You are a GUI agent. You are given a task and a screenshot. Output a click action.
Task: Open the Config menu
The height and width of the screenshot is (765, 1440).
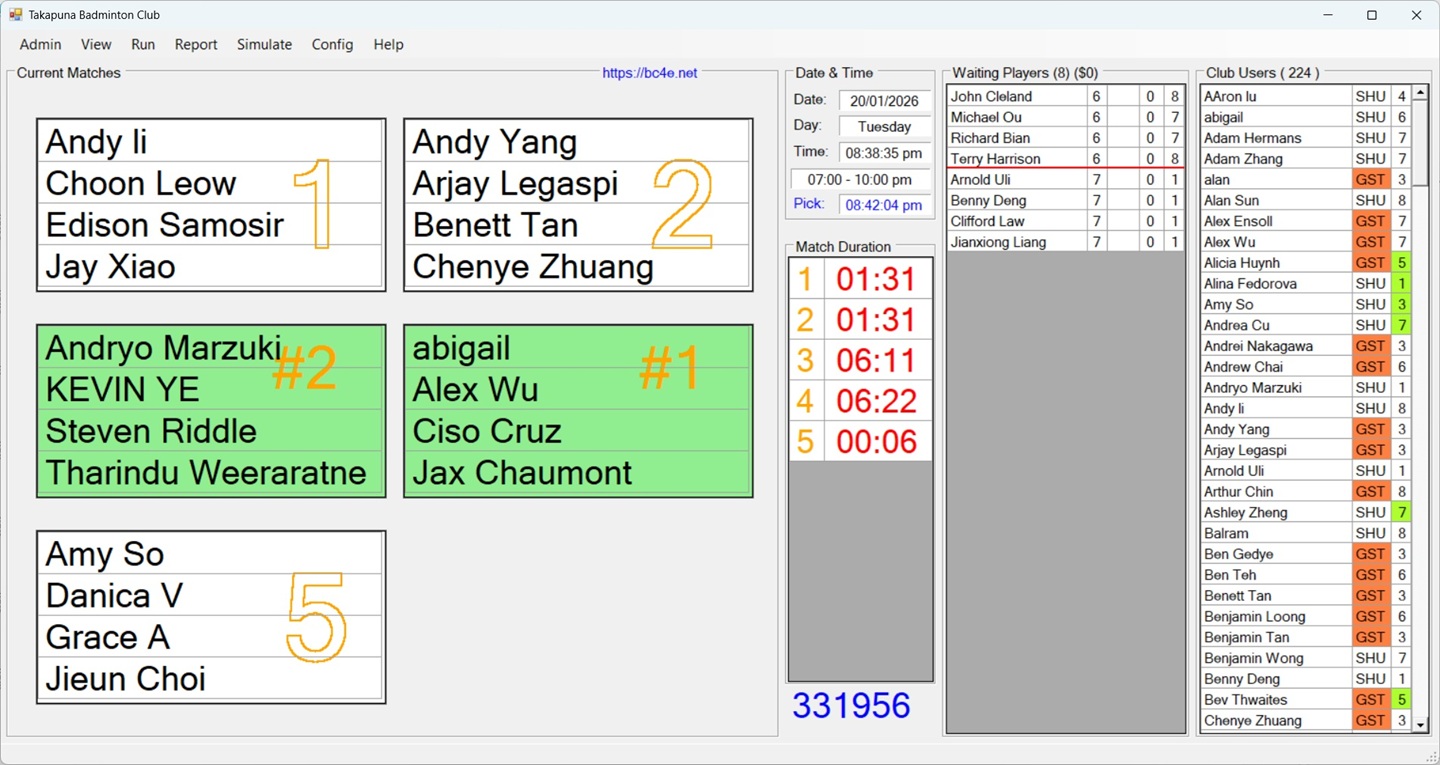332,44
